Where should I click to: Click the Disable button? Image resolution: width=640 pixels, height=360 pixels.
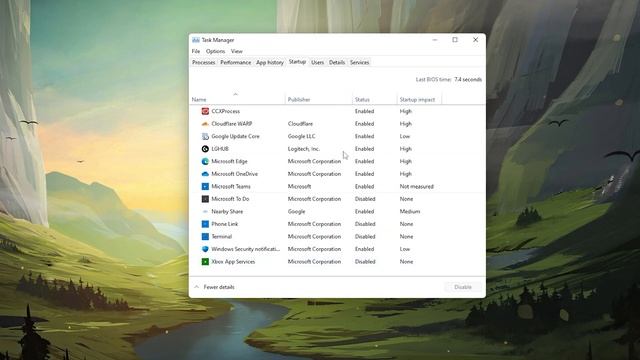point(463,287)
